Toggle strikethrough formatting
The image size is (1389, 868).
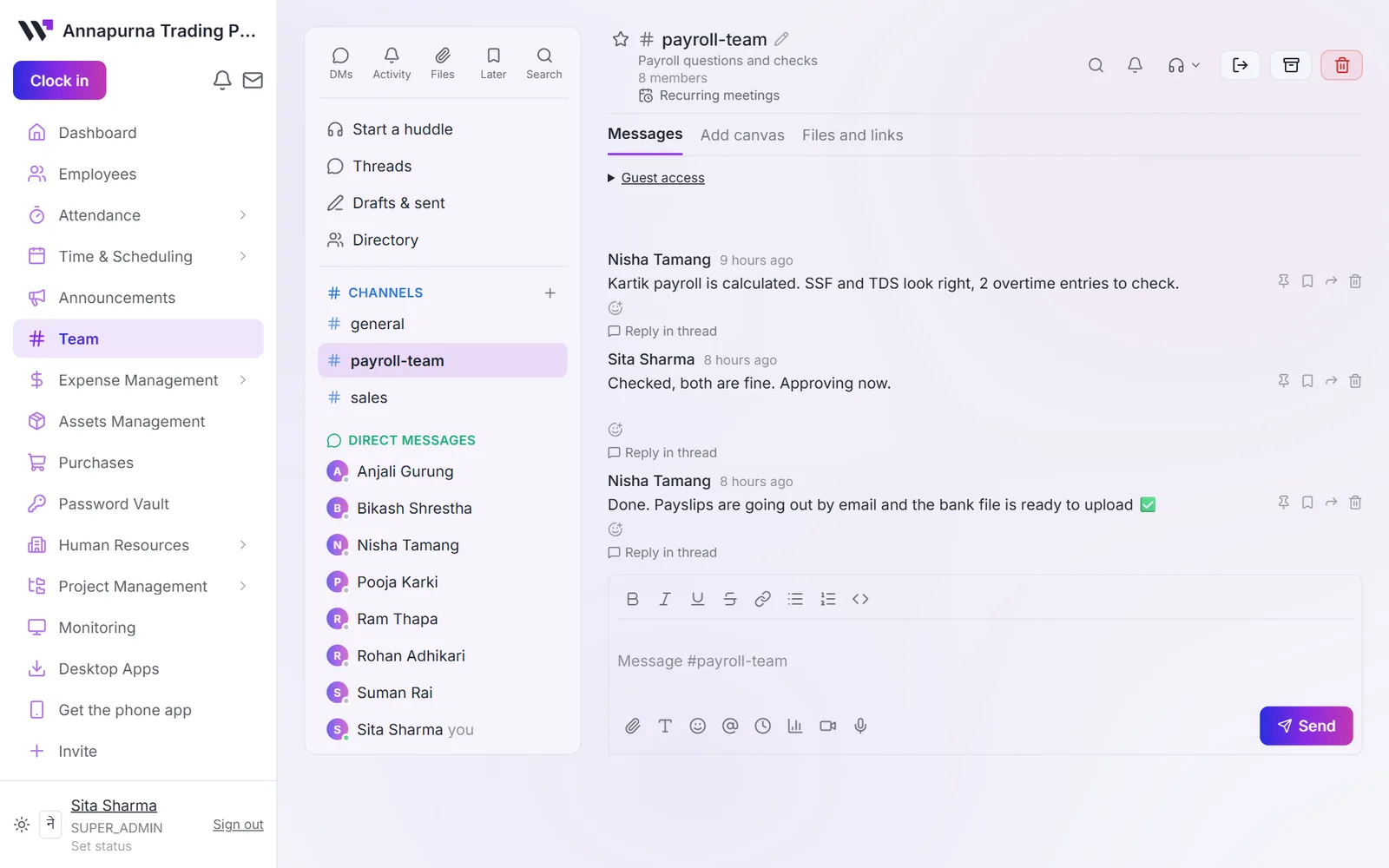click(x=730, y=599)
